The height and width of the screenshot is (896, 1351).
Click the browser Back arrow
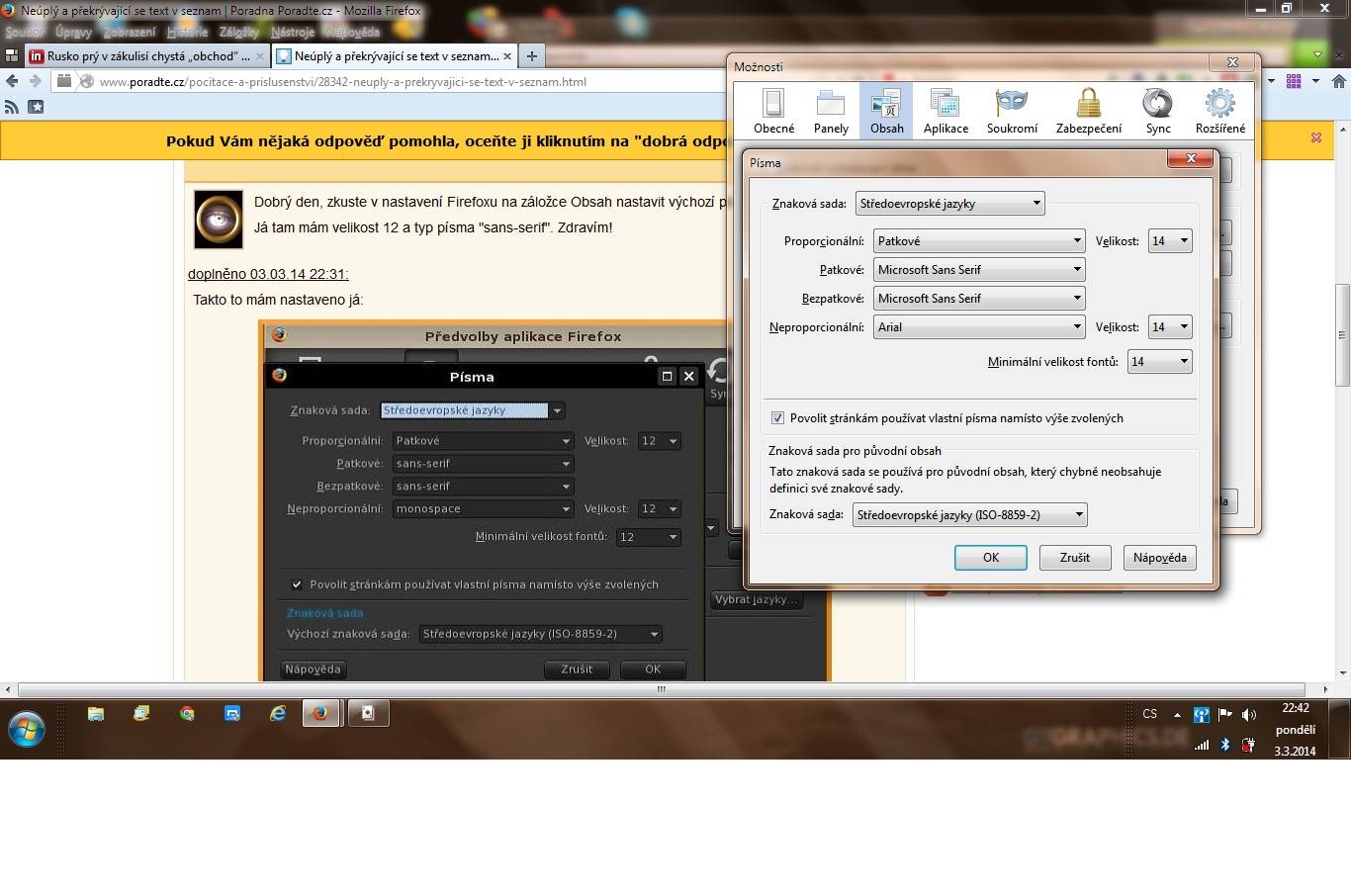pyautogui.click(x=12, y=81)
